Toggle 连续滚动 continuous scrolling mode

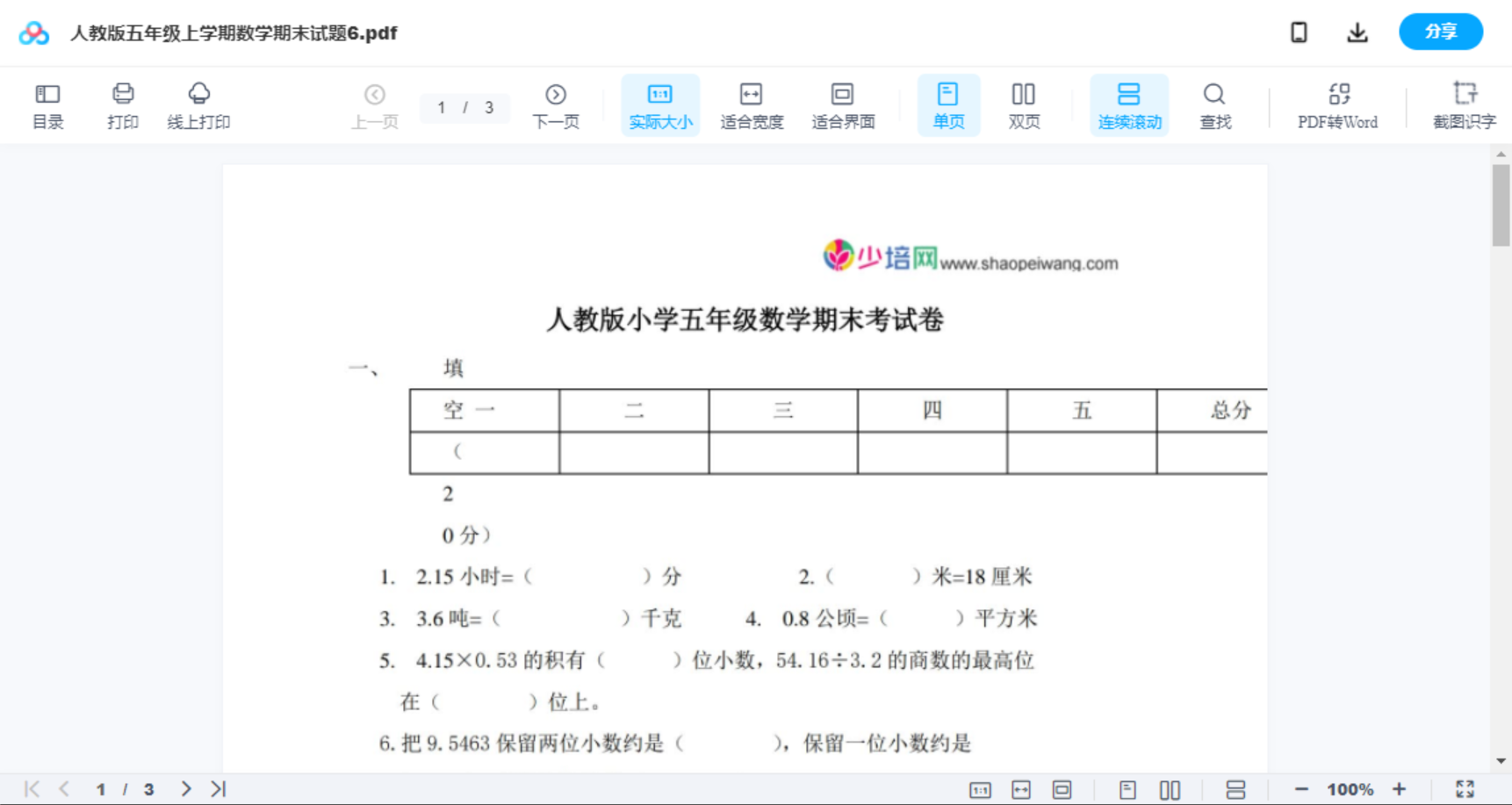click(1129, 105)
